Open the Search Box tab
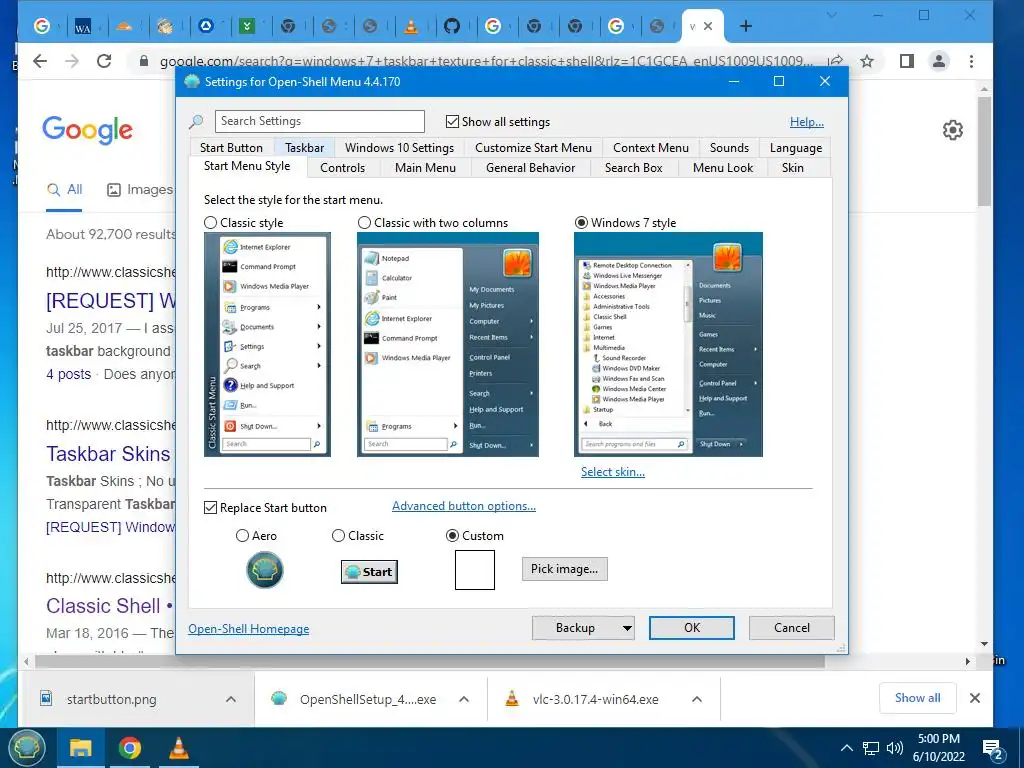The width and height of the screenshot is (1024, 768). (x=633, y=168)
